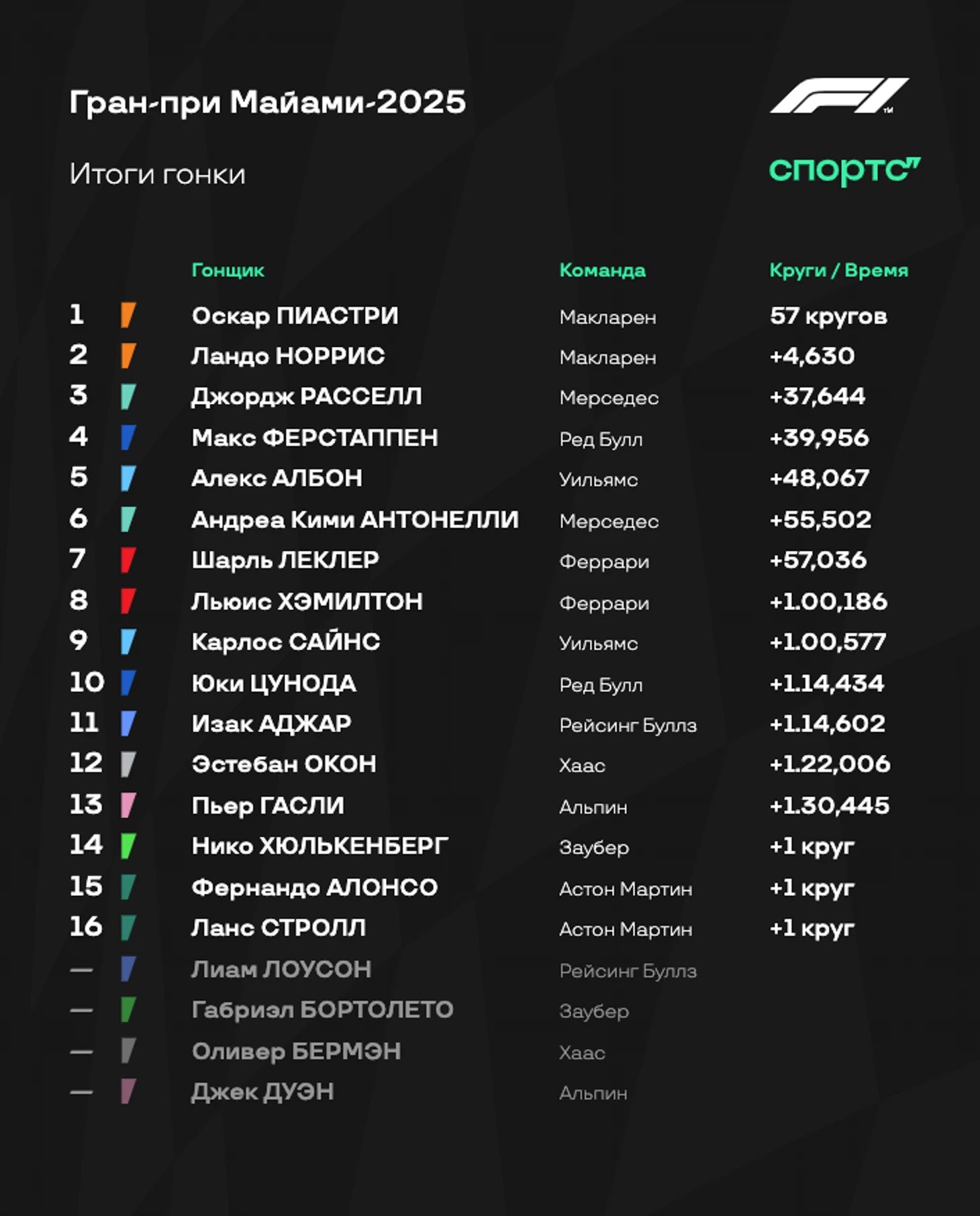Click pink Alpine marker beside Пьер ГАСЛИ

click(128, 805)
